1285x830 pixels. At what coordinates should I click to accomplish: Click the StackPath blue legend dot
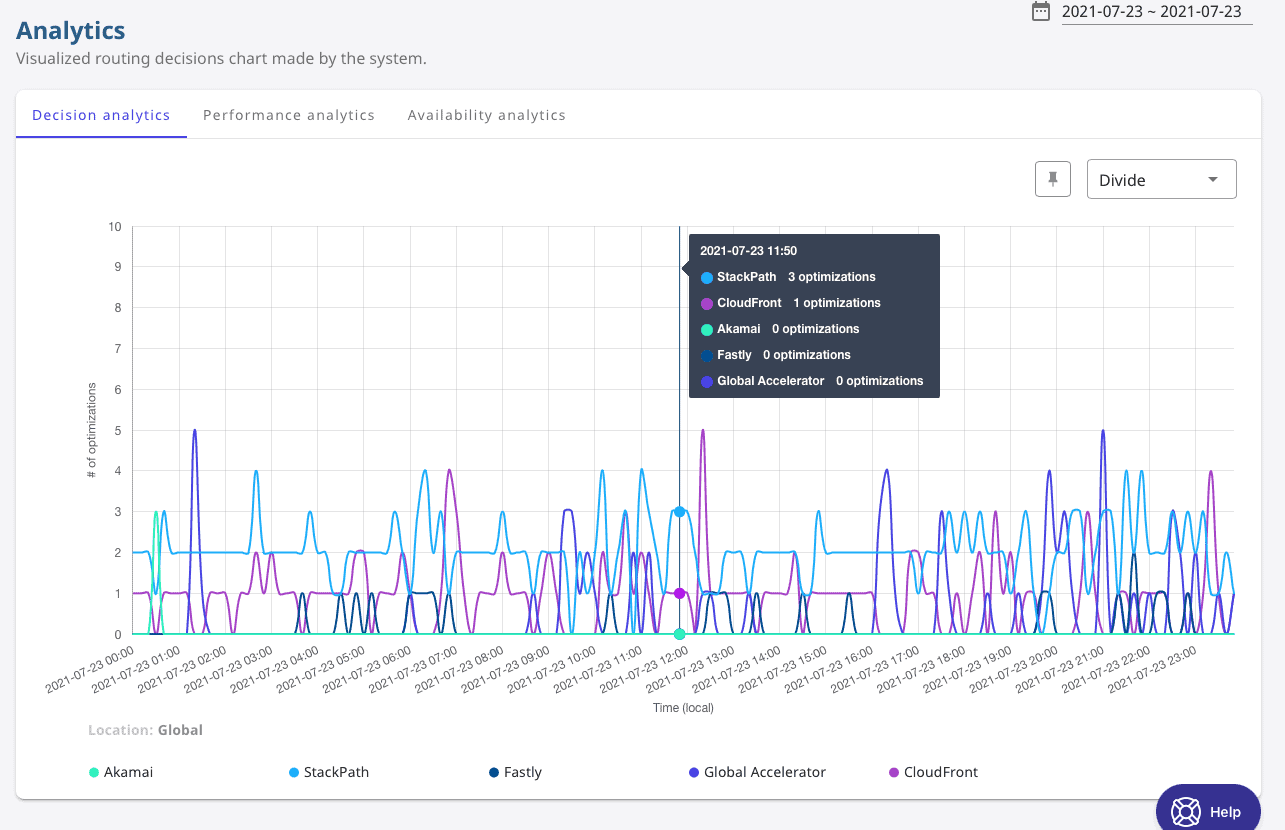pos(294,772)
